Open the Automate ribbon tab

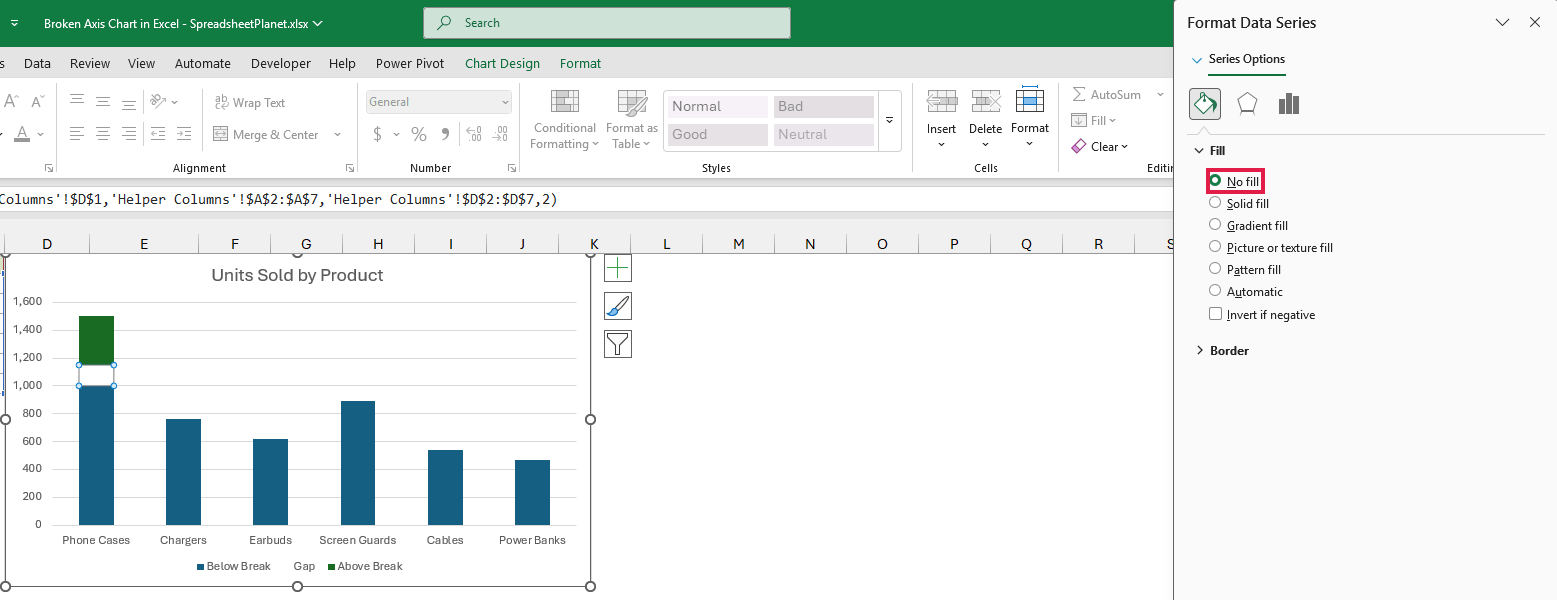coord(203,63)
